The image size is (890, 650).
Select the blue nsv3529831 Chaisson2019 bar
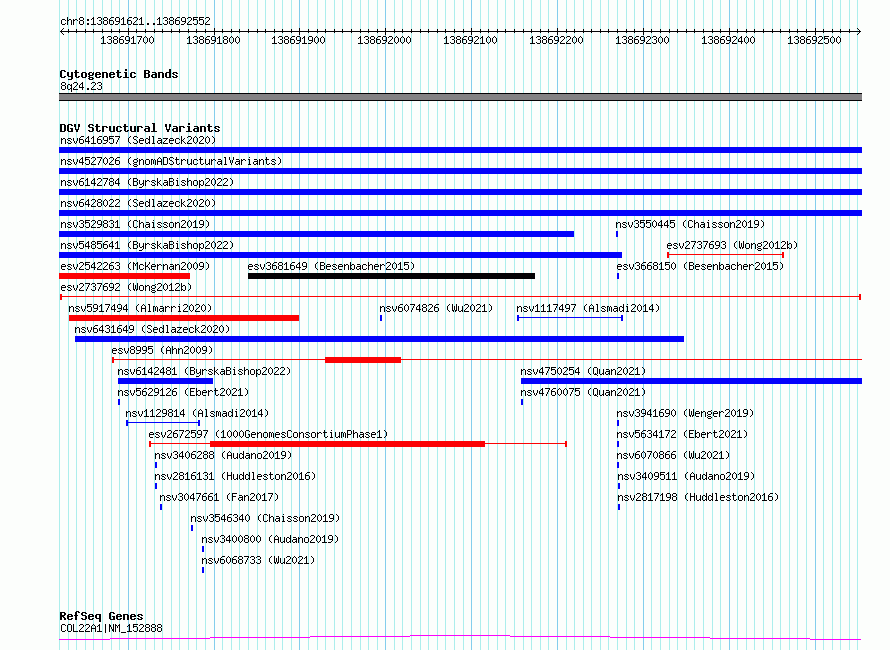point(317,234)
